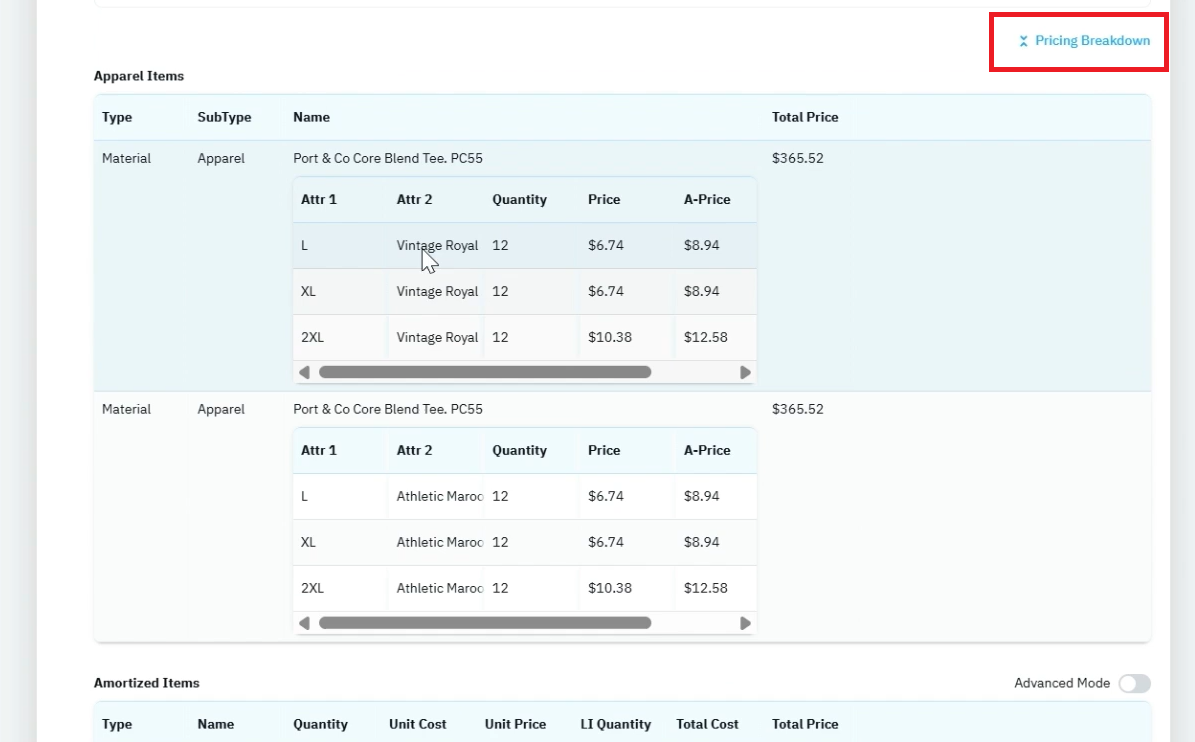This screenshot has width=1195, height=742.
Task: Click the Name header in Apparel Items
Action: coord(312,117)
